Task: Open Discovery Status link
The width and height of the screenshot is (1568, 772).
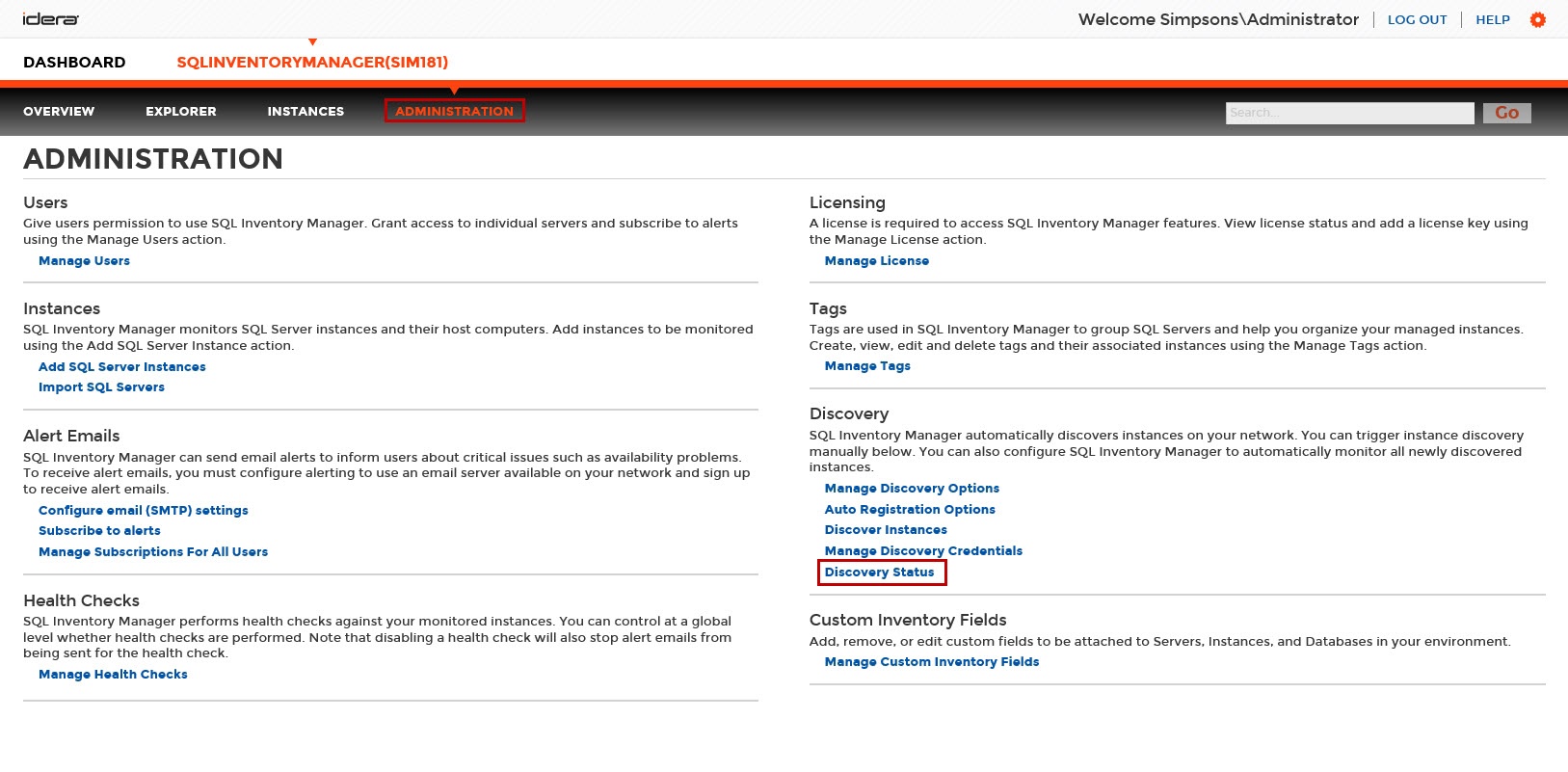Action: tap(880, 572)
